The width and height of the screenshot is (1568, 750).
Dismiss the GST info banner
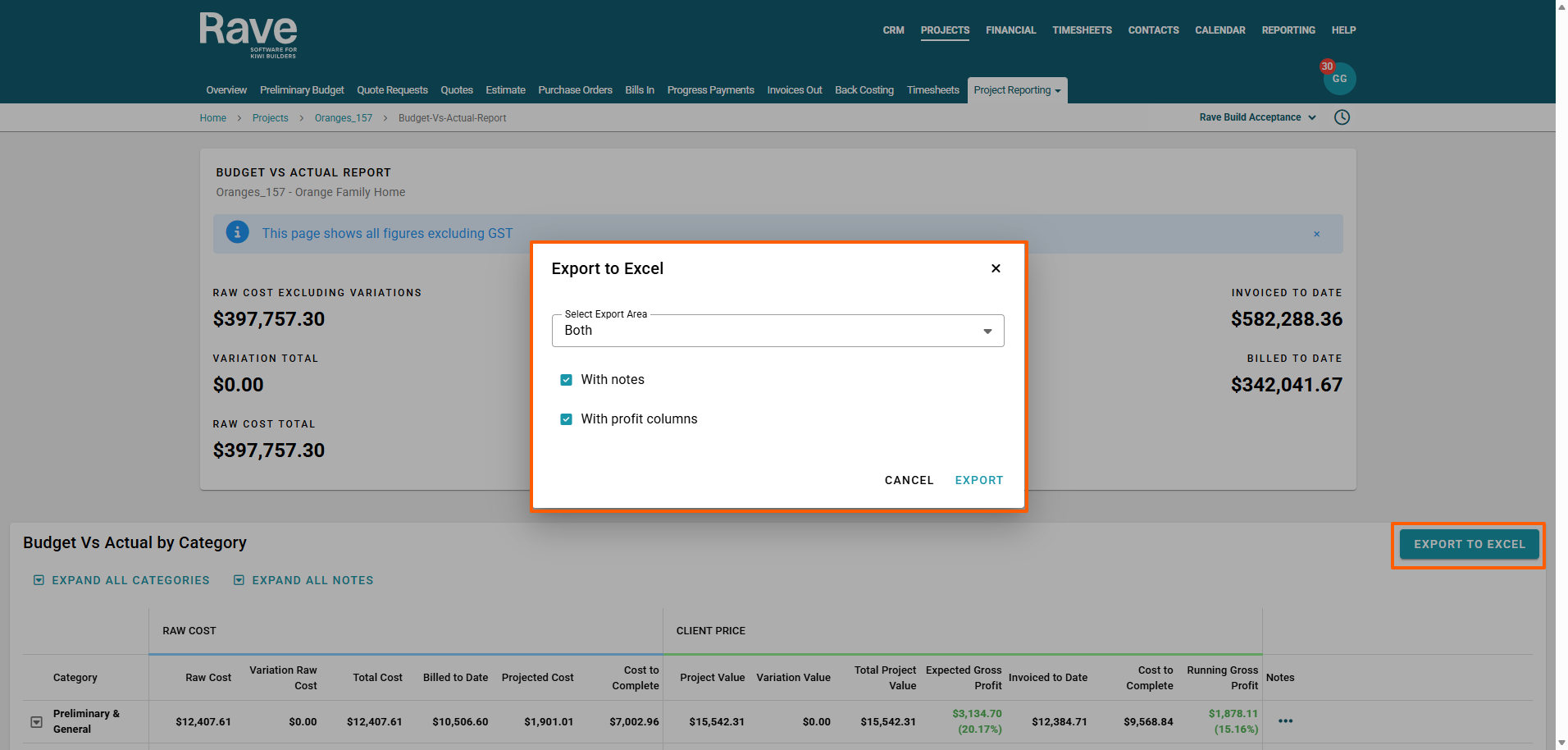click(x=1316, y=235)
